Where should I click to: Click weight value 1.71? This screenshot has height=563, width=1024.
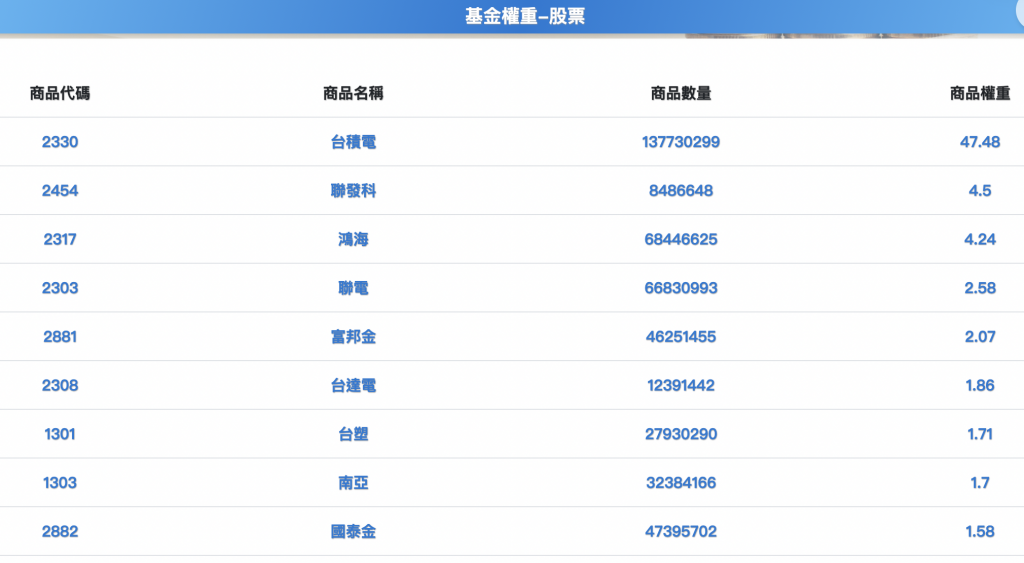(980, 434)
